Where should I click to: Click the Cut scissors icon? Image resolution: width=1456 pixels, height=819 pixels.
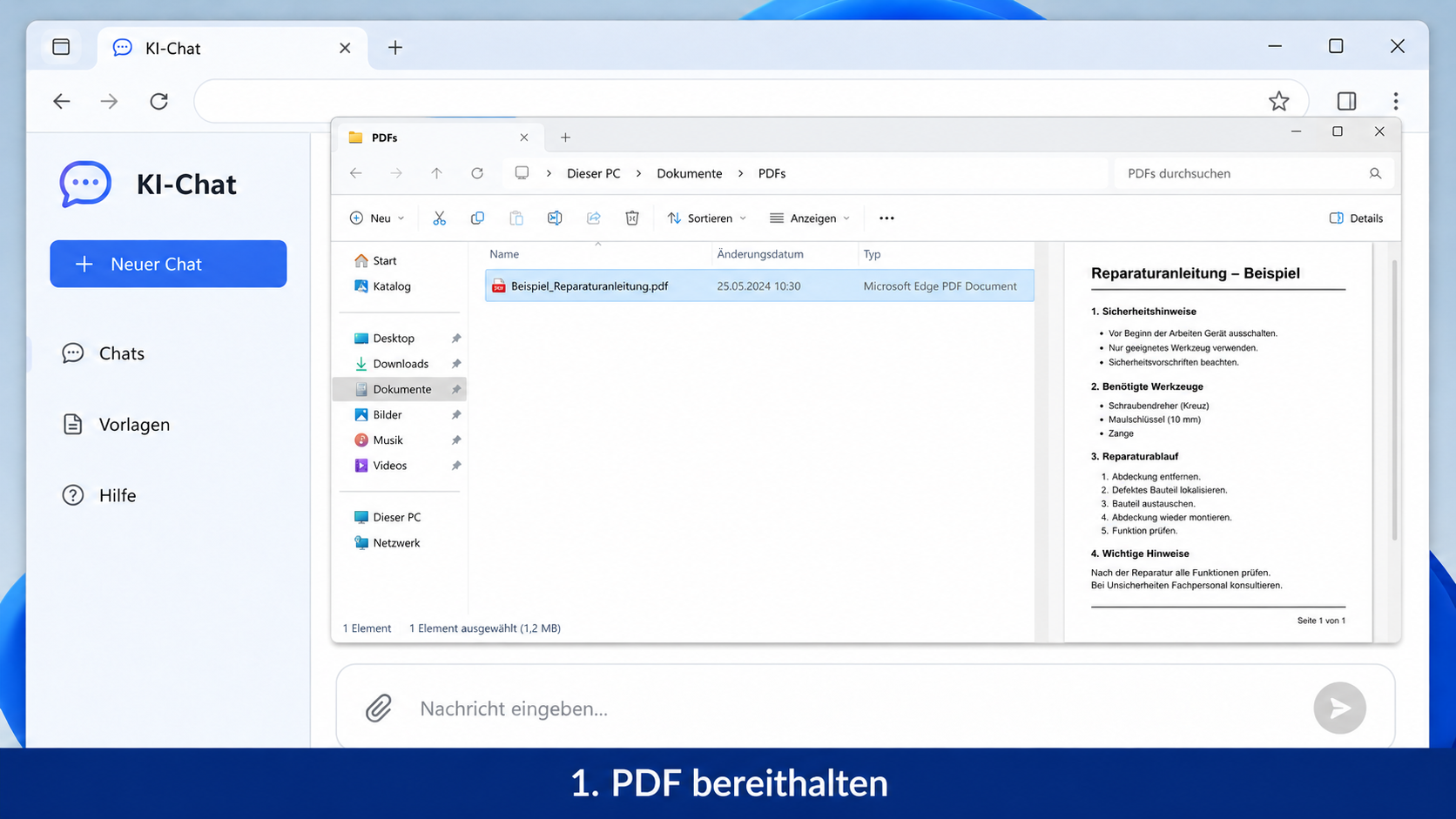point(440,218)
